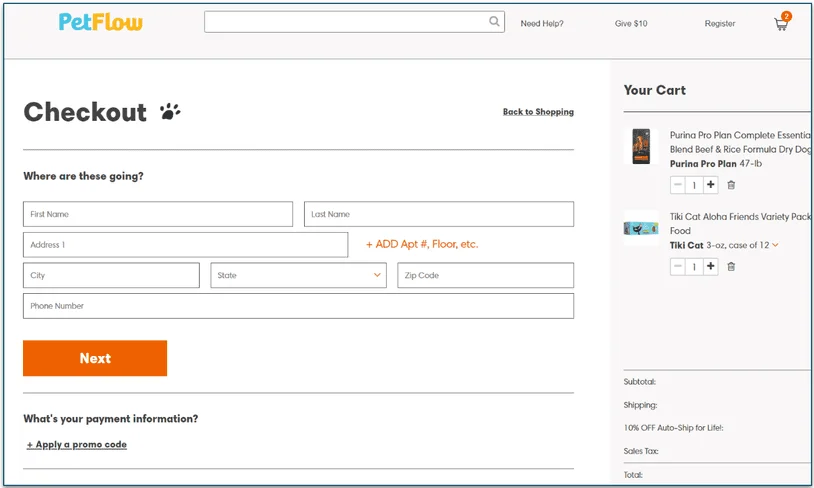Increase Purina Pro Plan quantity with plus

[711, 185]
